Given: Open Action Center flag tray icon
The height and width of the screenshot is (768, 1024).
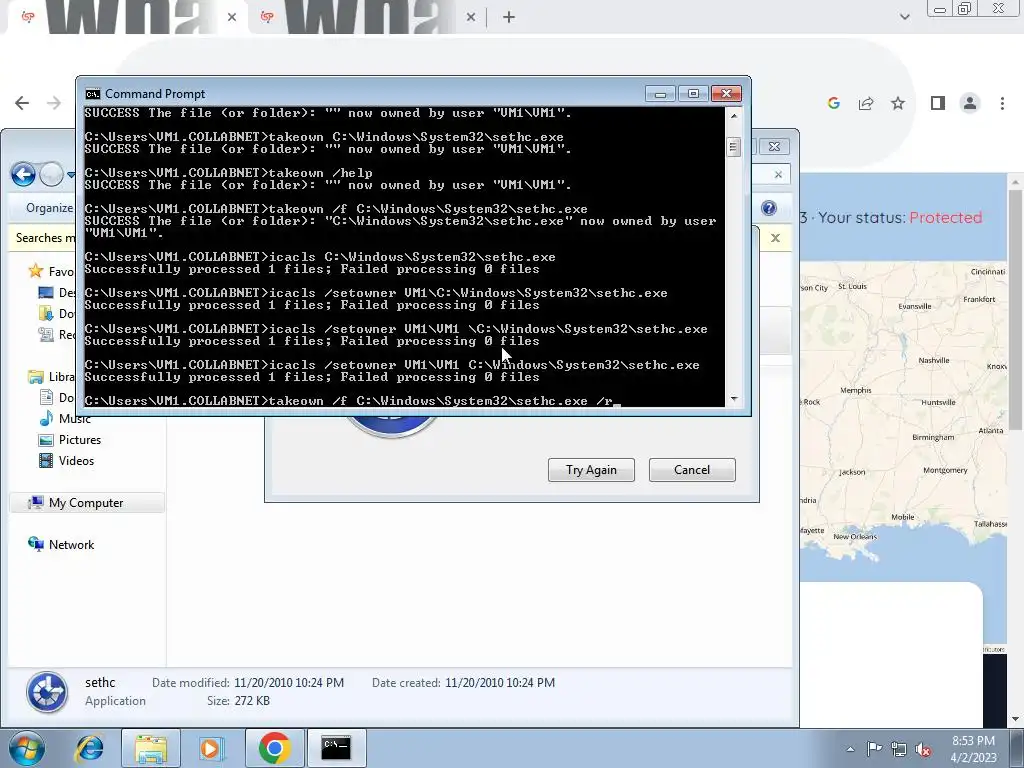Looking at the screenshot, I should tap(874, 749).
